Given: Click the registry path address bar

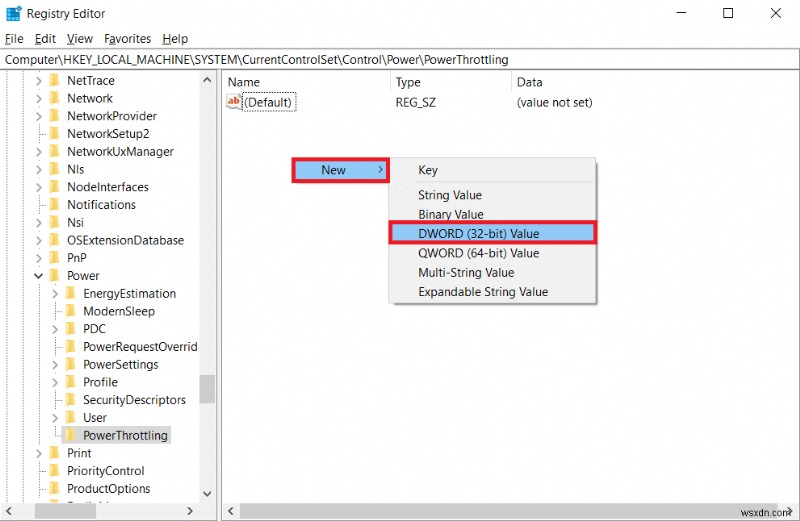Looking at the screenshot, I should click(x=400, y=60).
